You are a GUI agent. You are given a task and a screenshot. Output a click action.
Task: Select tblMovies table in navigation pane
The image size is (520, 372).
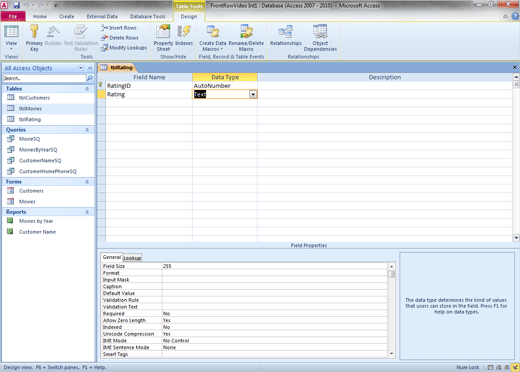coord(30,108)
